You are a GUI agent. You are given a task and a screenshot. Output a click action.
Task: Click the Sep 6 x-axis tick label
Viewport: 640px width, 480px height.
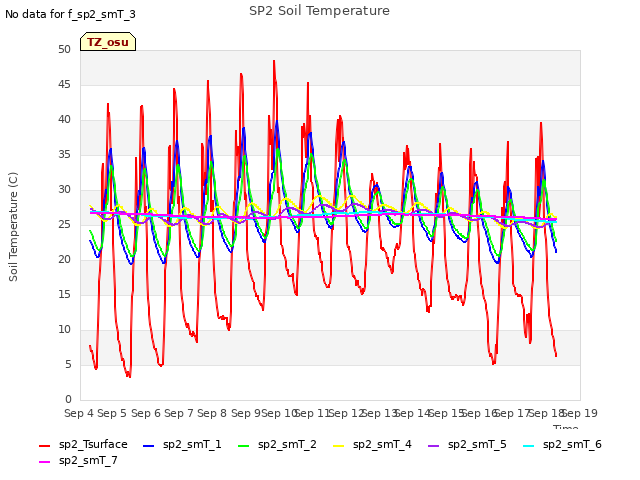pos(145,413)
